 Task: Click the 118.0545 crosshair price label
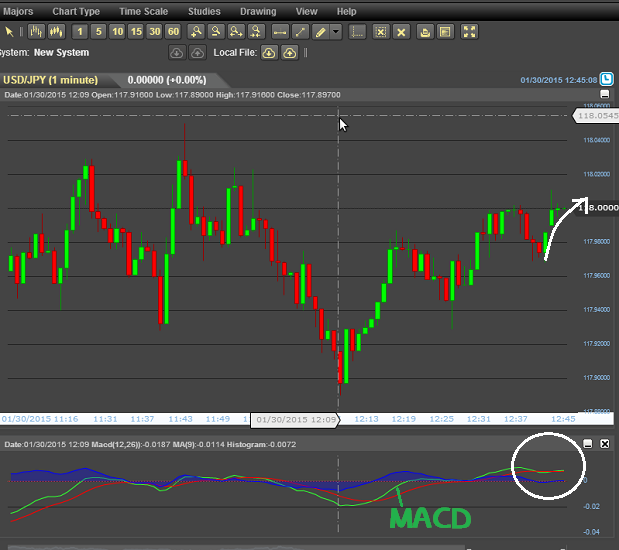point(596,116)
